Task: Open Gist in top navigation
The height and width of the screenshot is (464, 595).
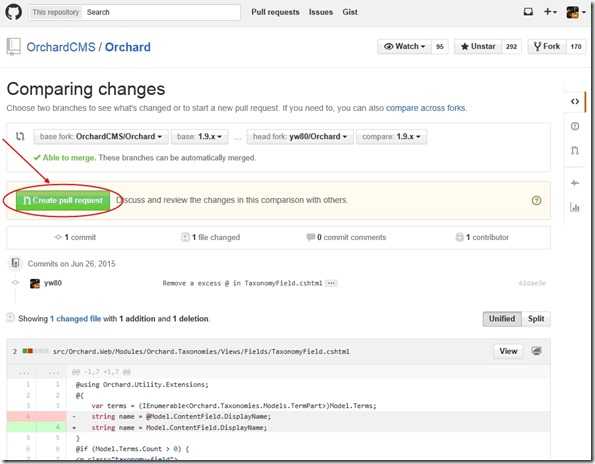Action: [x=350, y=12]
